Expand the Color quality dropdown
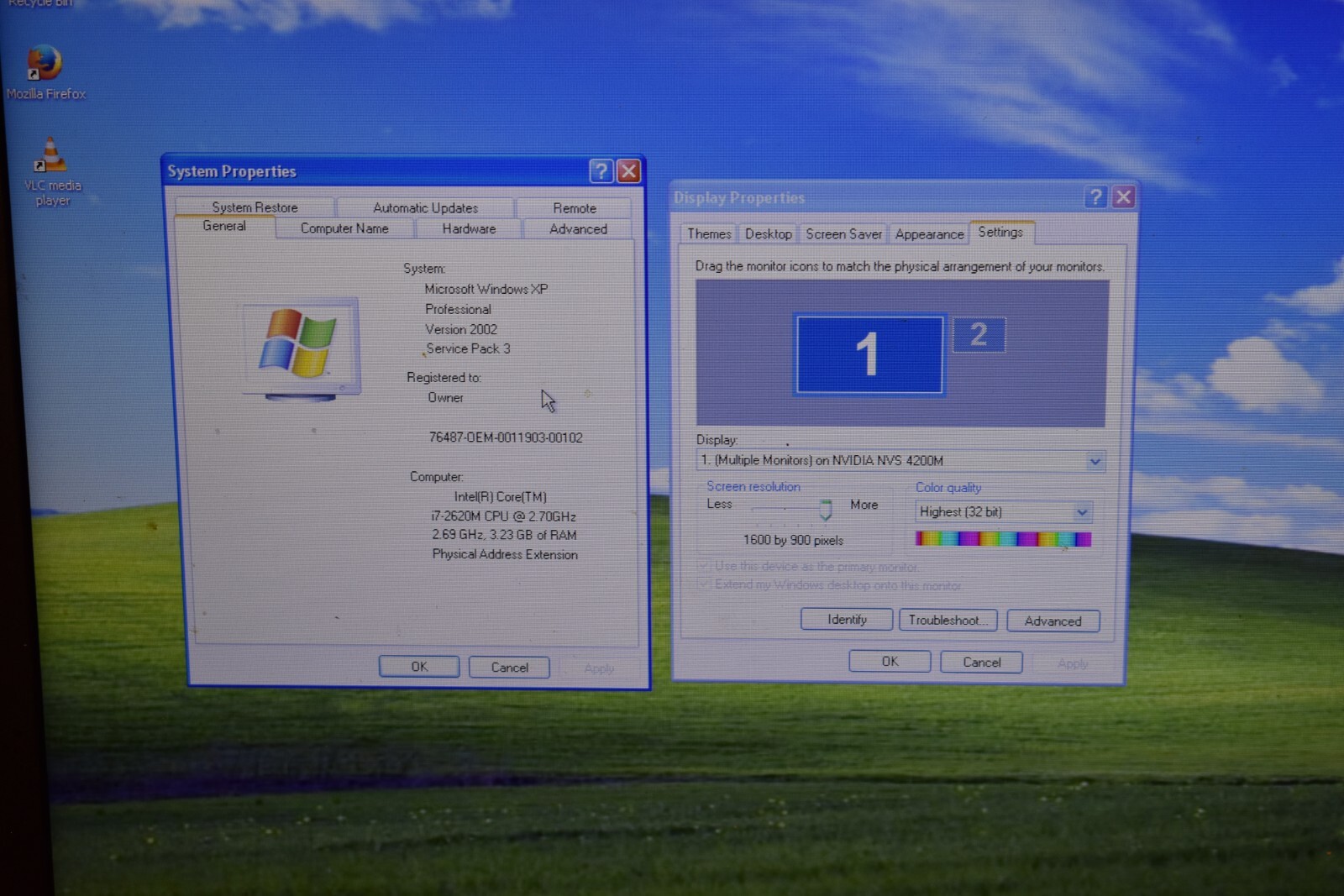1344x896 pixels. [1082, 512]
